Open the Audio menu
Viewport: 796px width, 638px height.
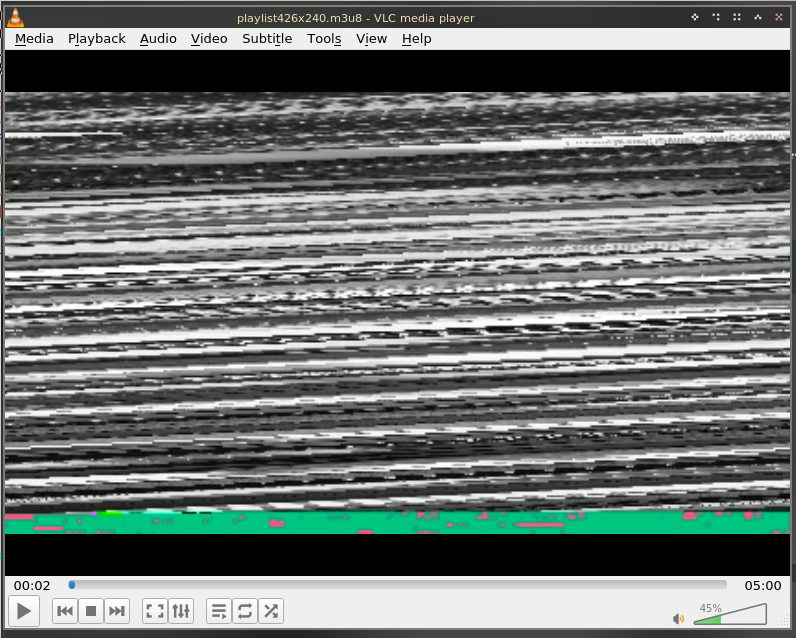[158, 39]
